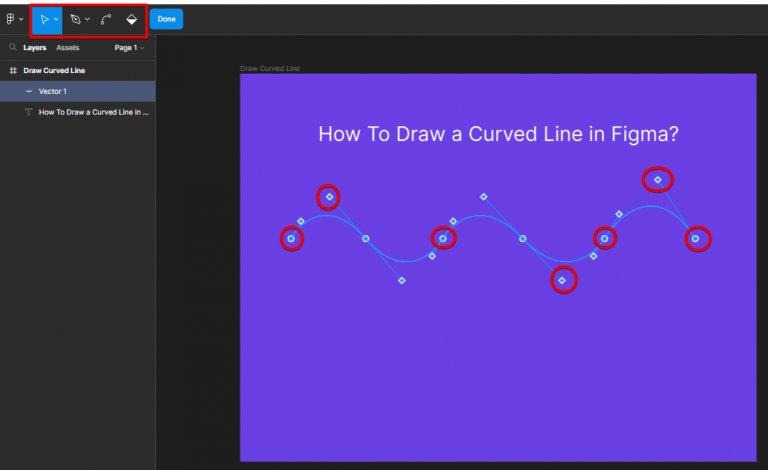The image size is (768, 470).
Task: Click the search icon in Layers panel
Action: [12, 47]
